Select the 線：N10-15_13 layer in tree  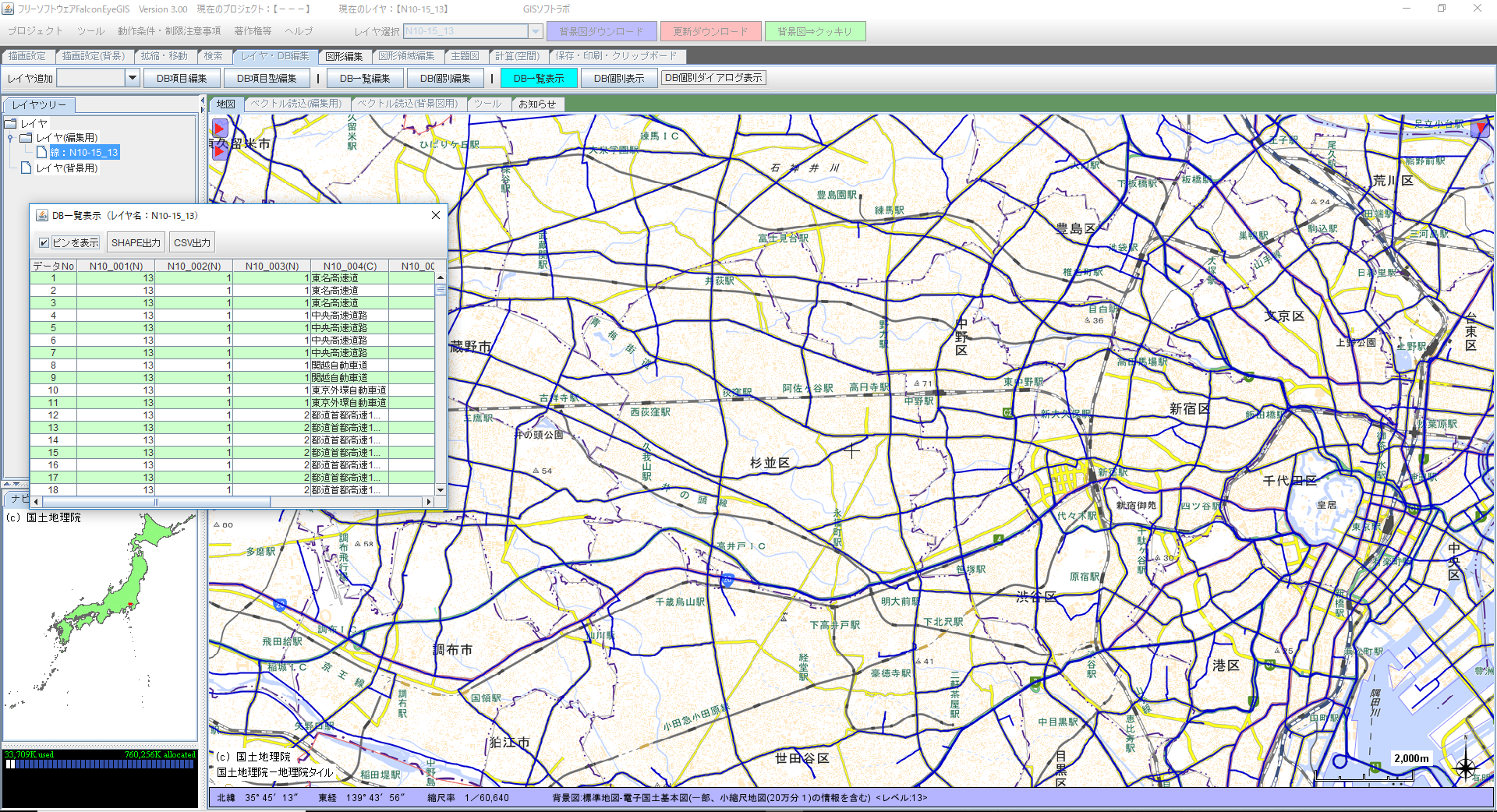coord(84,152)
